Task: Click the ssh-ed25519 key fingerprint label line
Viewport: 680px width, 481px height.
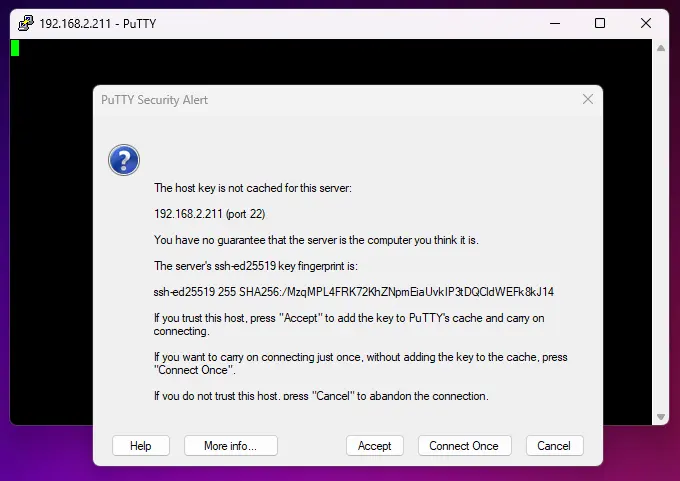Action: 256,266
